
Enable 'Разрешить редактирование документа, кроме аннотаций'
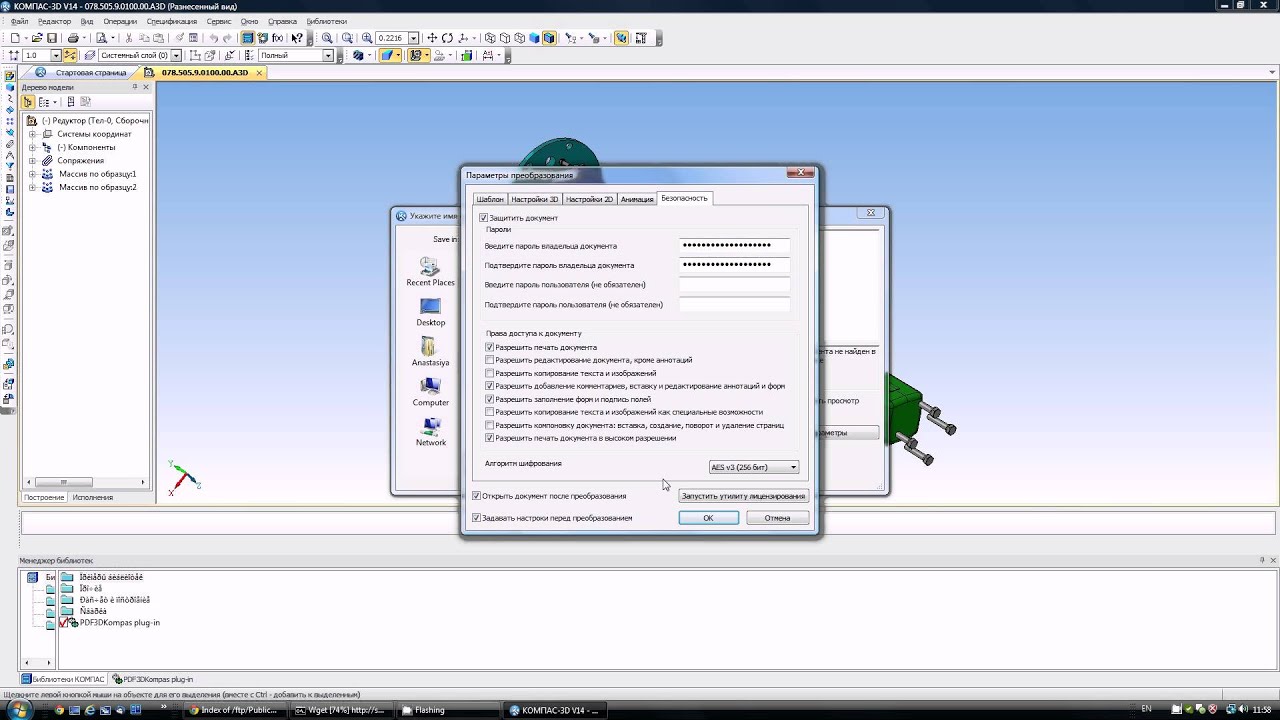[x=490, y=360]
